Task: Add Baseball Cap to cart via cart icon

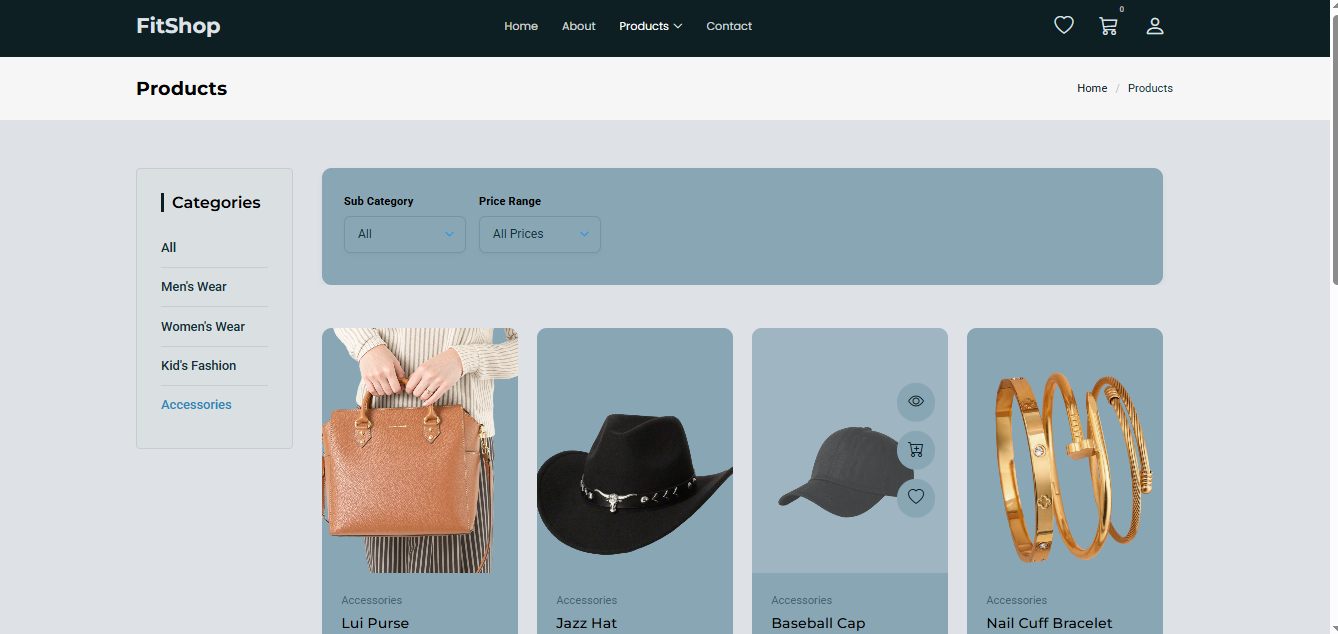Action: (915, 450)
